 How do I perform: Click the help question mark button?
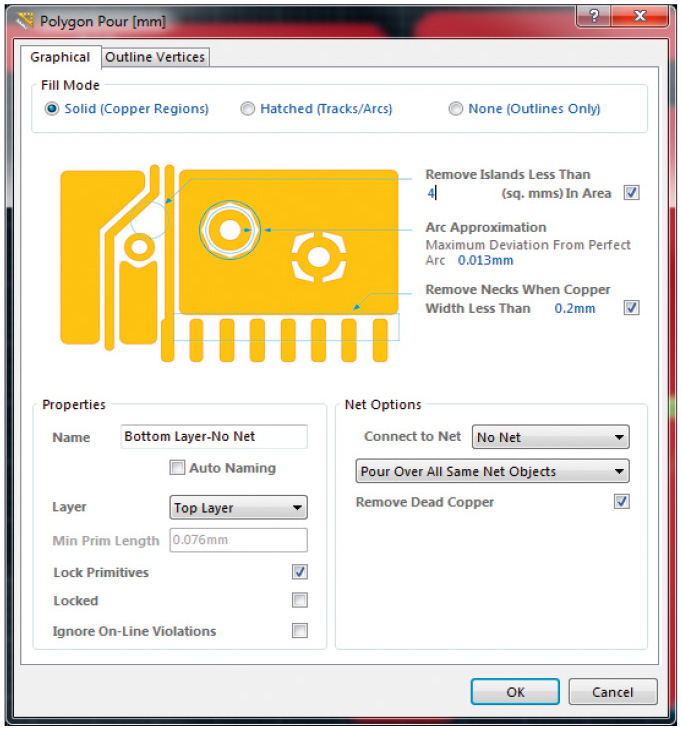596,19
